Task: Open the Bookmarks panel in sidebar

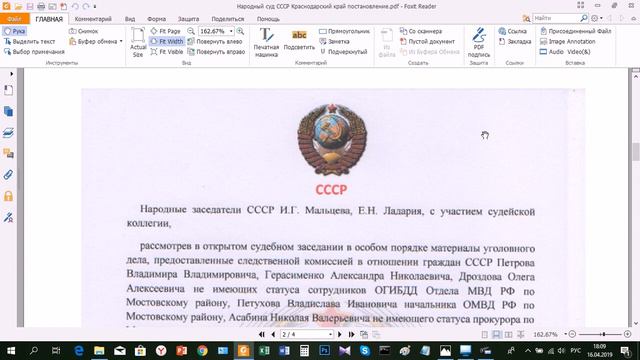Action: click(x=8, y=90)
